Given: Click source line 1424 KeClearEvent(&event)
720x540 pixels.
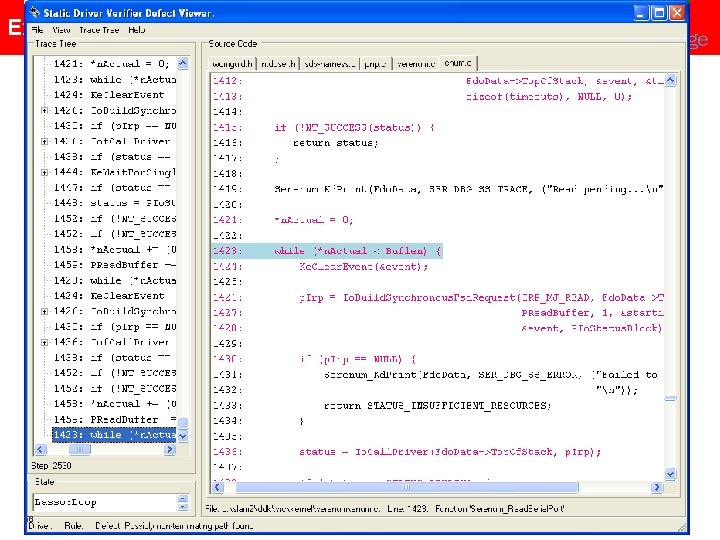Looking at the screenshot, I should click(x=363, y=267).
